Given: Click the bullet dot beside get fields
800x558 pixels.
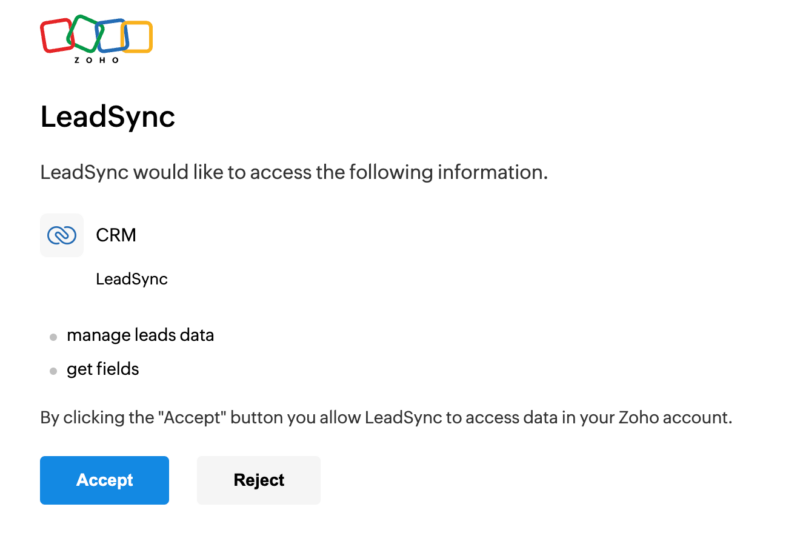Looking at the screenshot, I should coord(53,371).
